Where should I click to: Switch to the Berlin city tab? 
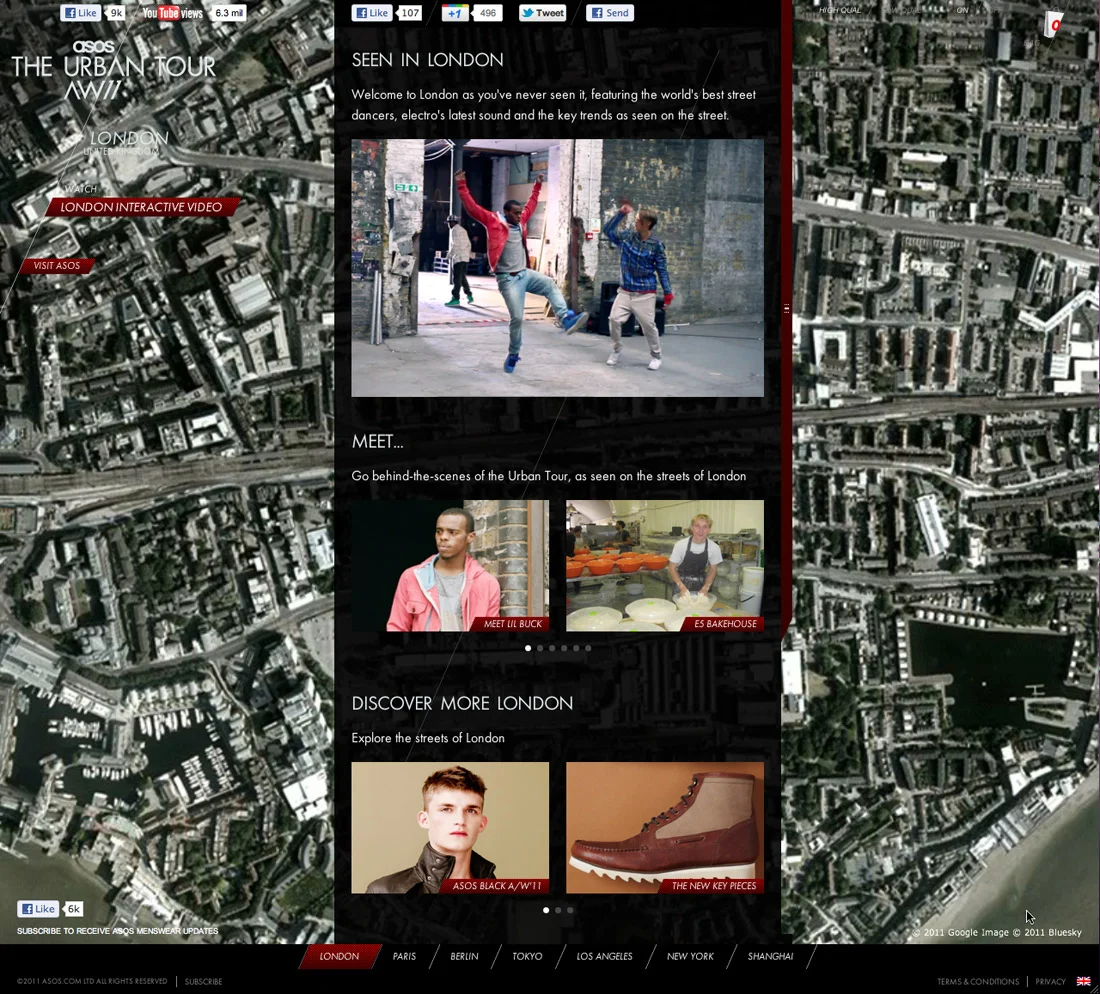pyautogui.click(x=464, y=956)
